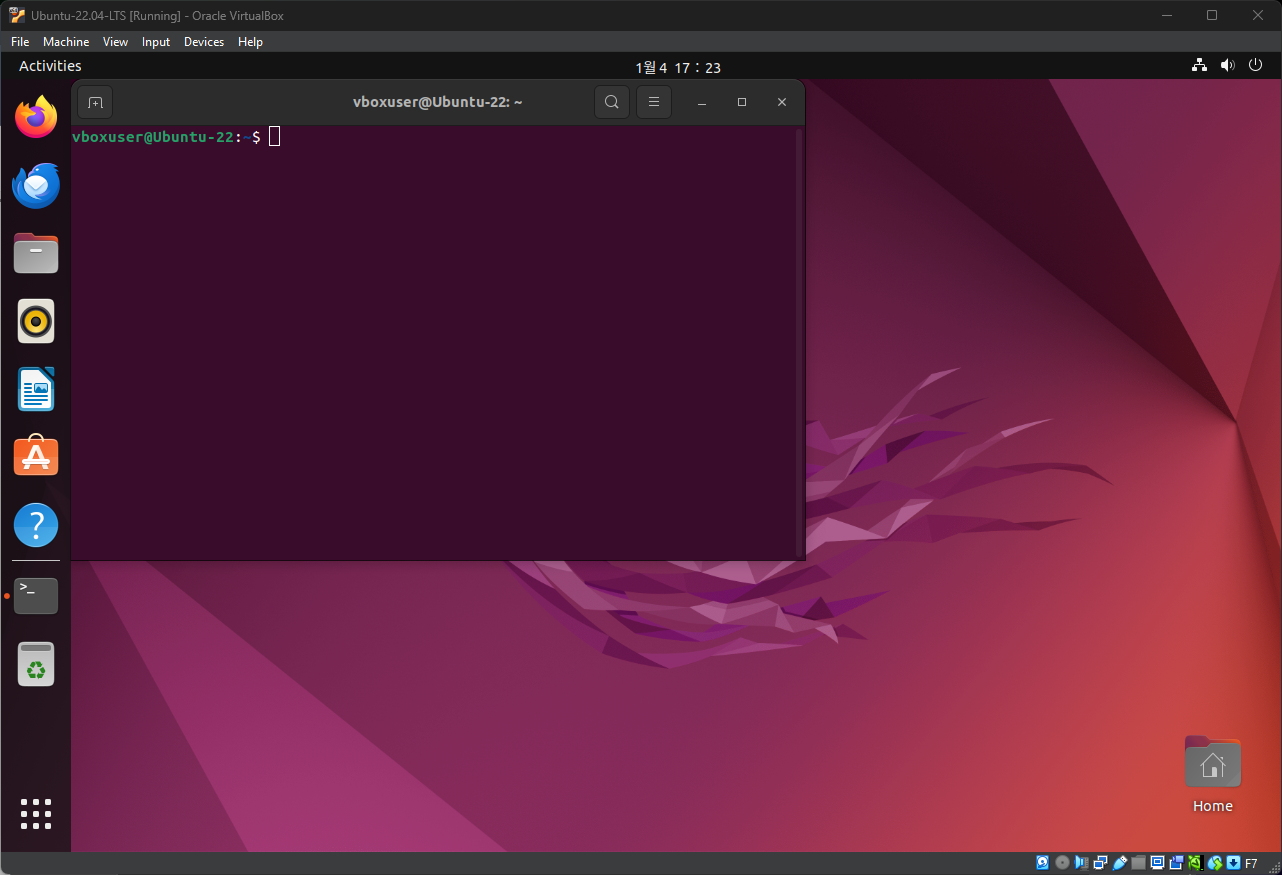Show Applications grid at dock bottom
The height and width of the screenshot is (875, 1282).
click(36, 814)
